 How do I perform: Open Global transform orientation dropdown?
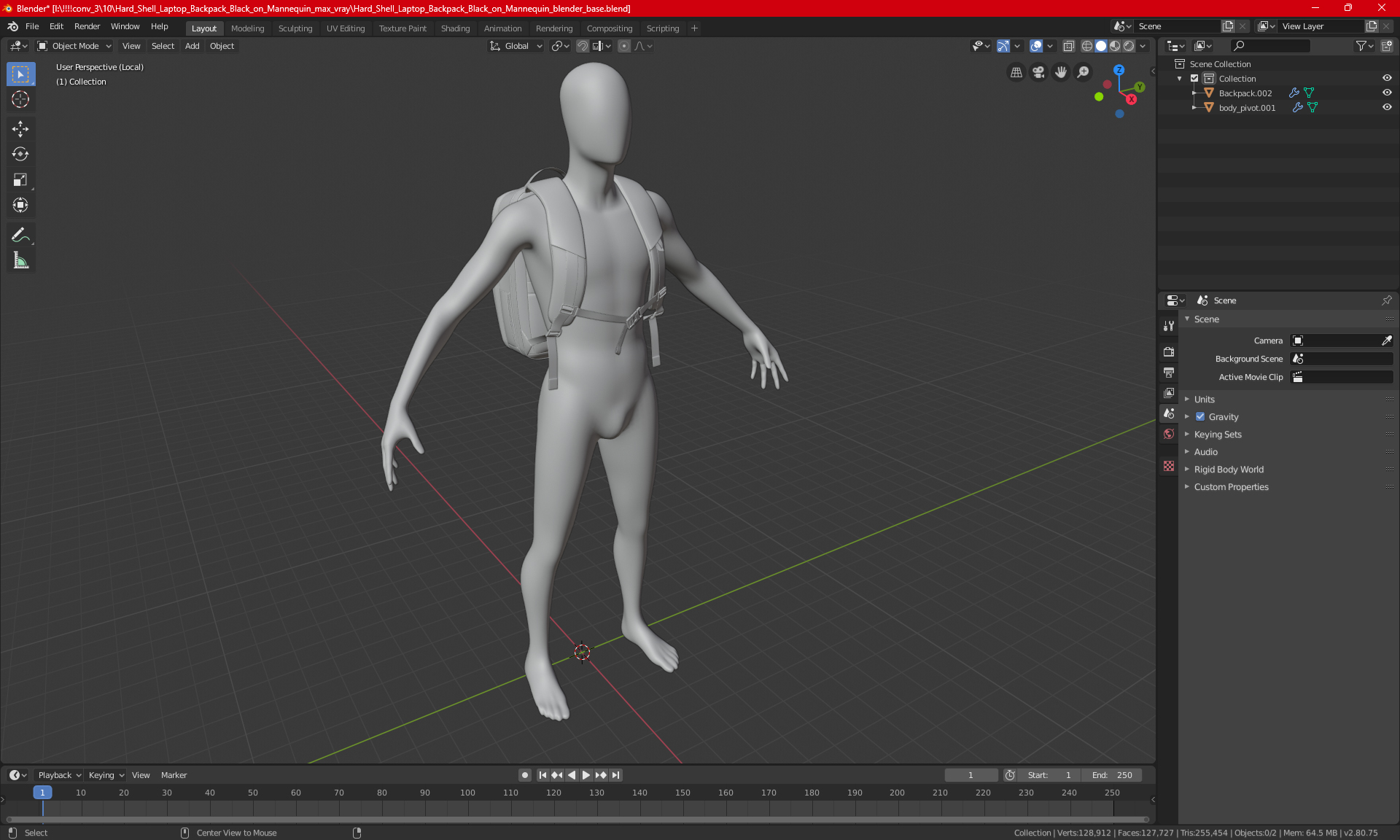pos(516,46)
